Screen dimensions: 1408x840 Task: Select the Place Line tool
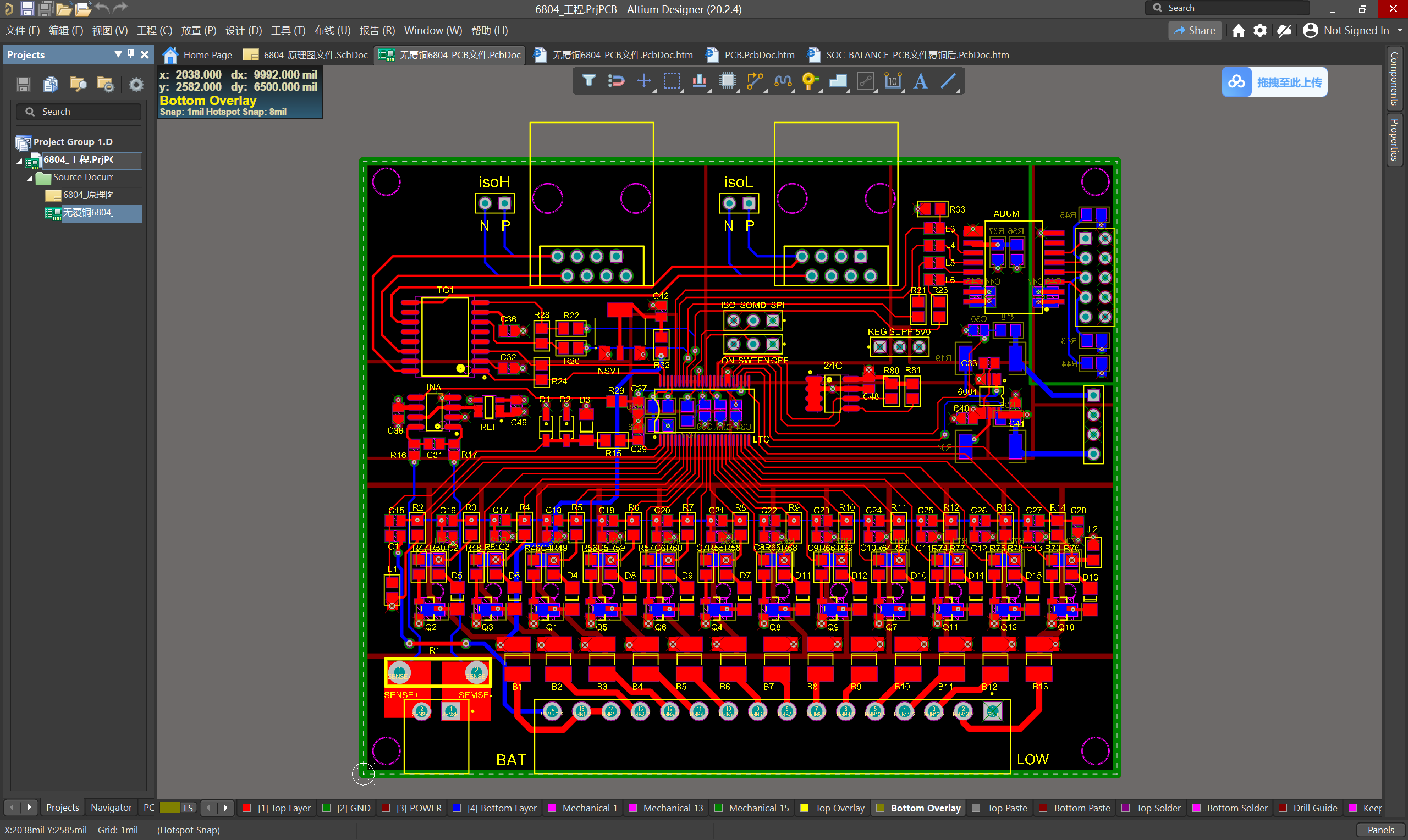949,81
